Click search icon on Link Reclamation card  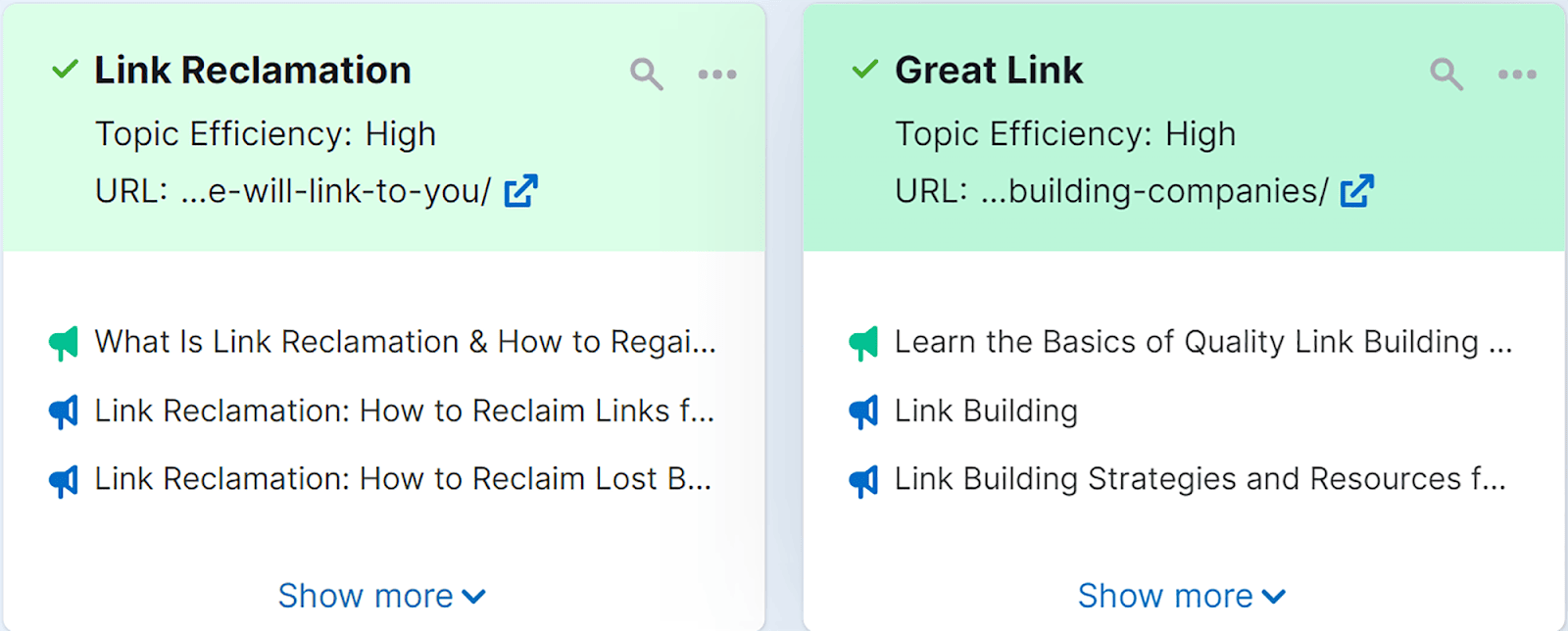tap(646, 73)
